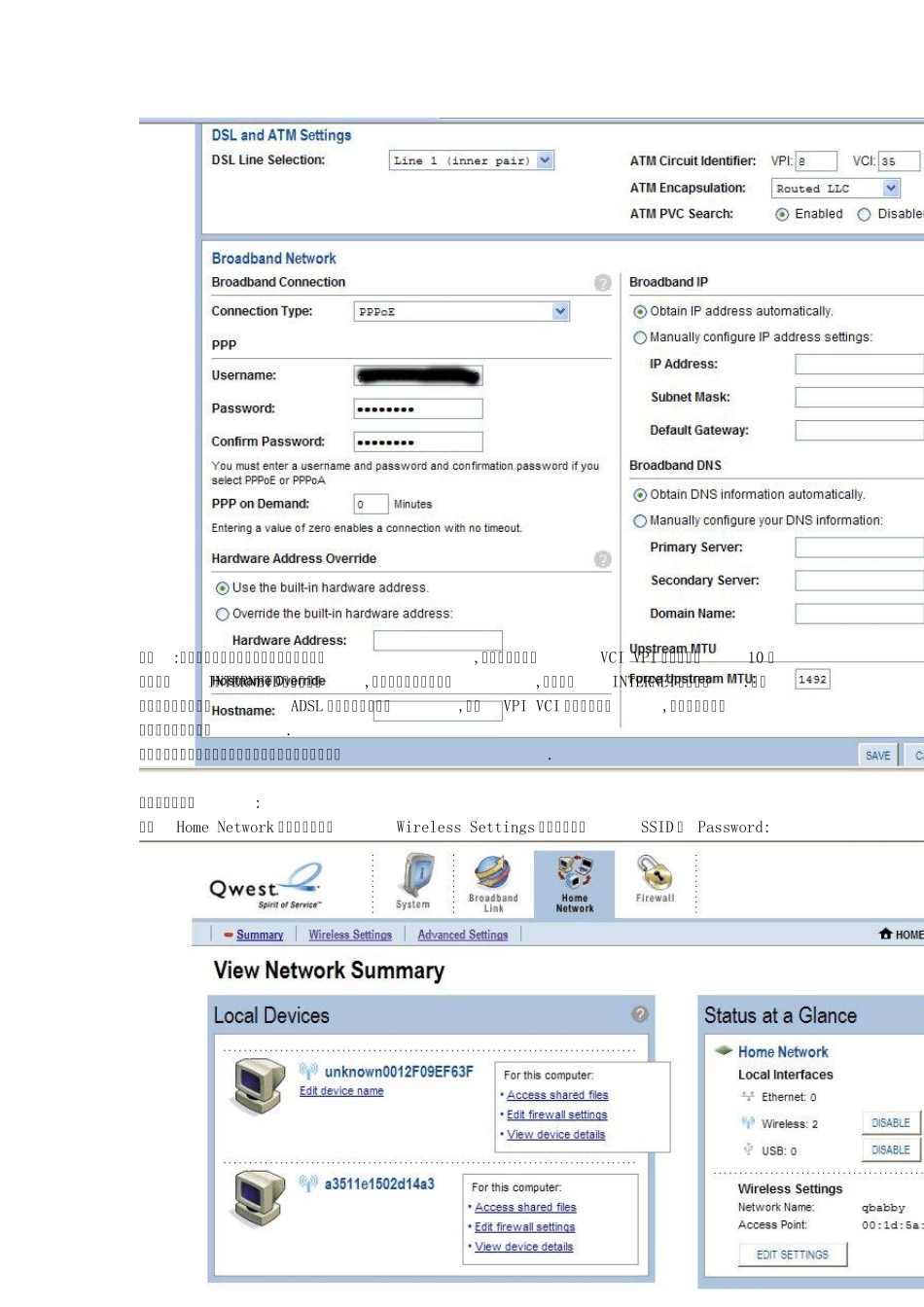Click device name a3511e1502d14a3
The image size is (924, 1307).
click(x=379, y=1184)
